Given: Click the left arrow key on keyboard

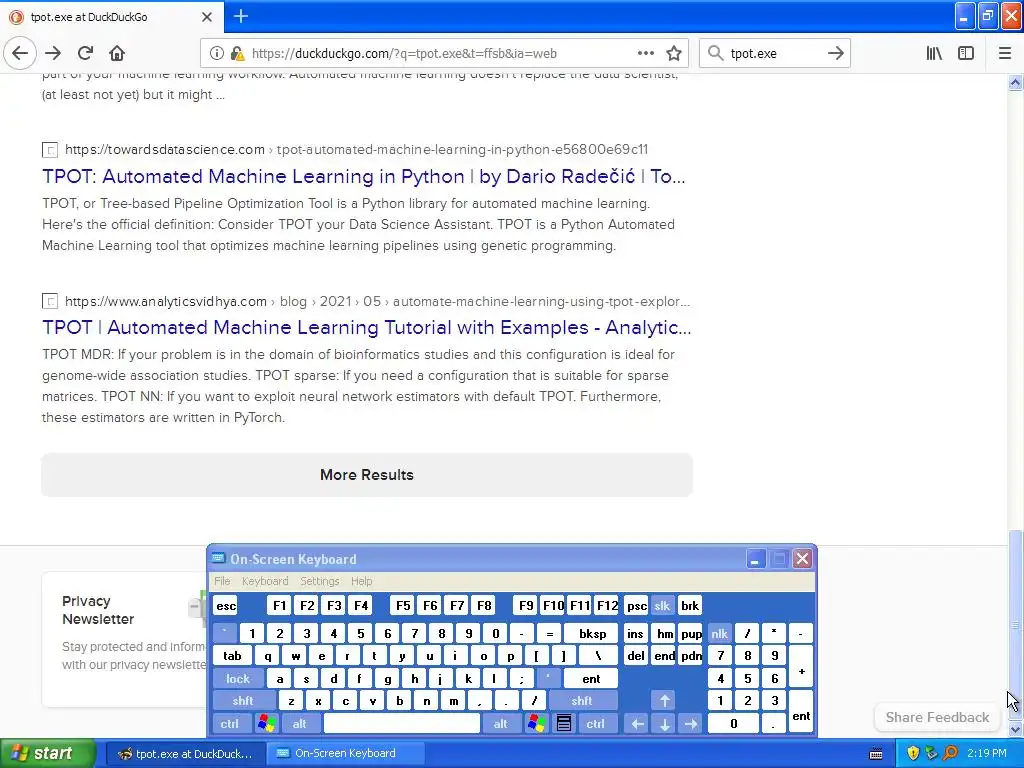Looking at the screenshot, I should tap(637, 723).
